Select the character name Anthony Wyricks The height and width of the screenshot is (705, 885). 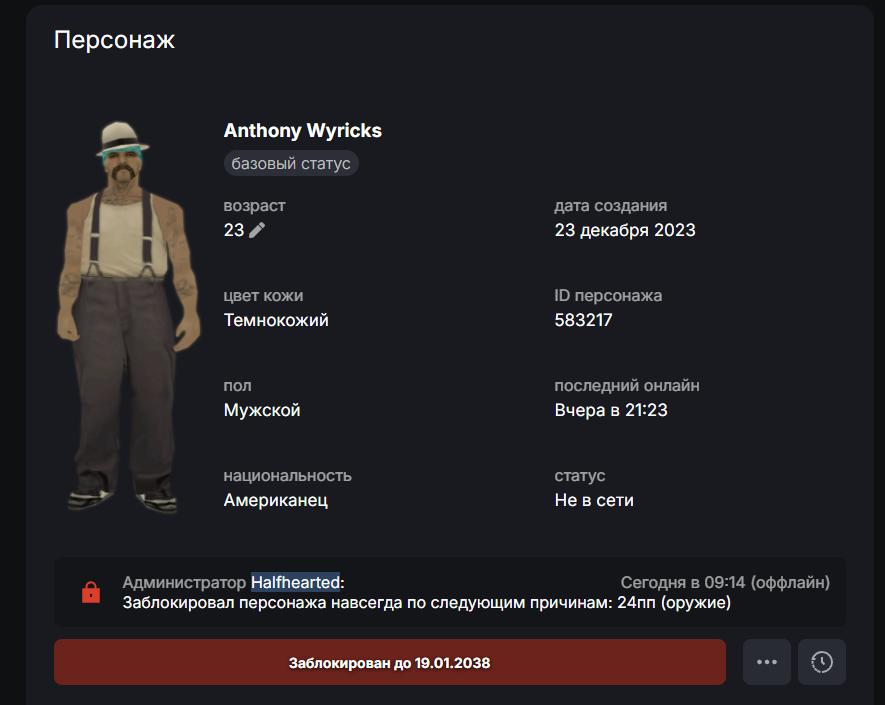(303, 130)
